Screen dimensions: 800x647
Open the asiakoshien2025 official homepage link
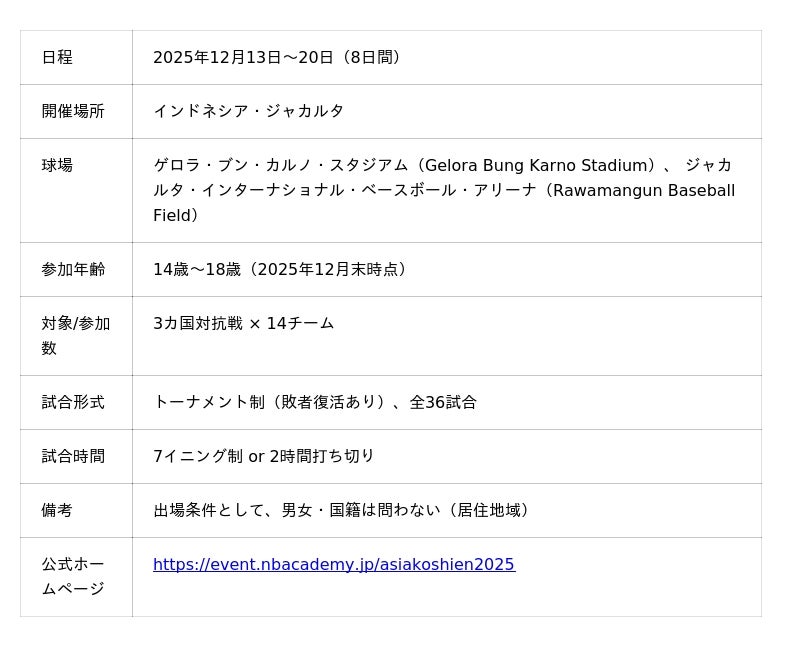coord(333,564)
